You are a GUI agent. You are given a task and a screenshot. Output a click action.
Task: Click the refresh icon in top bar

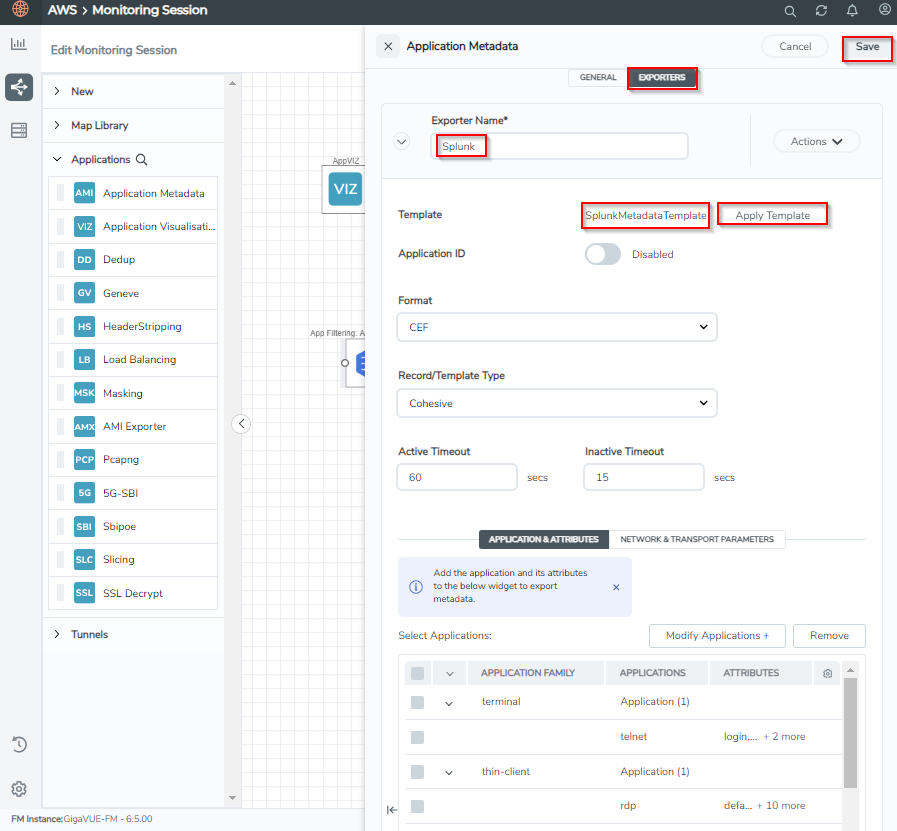pos(821,11)
